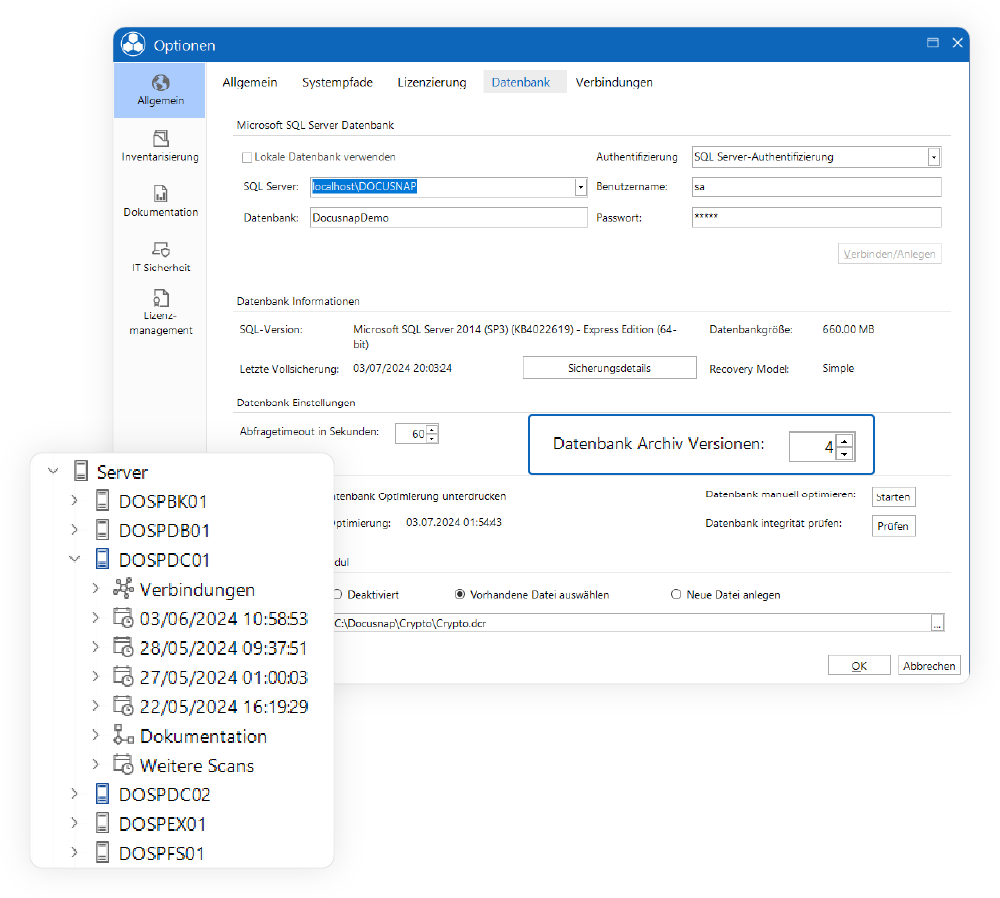Click the Weitere Scans icon
This screenshot has width=1000, height=898.
point(123,764)
